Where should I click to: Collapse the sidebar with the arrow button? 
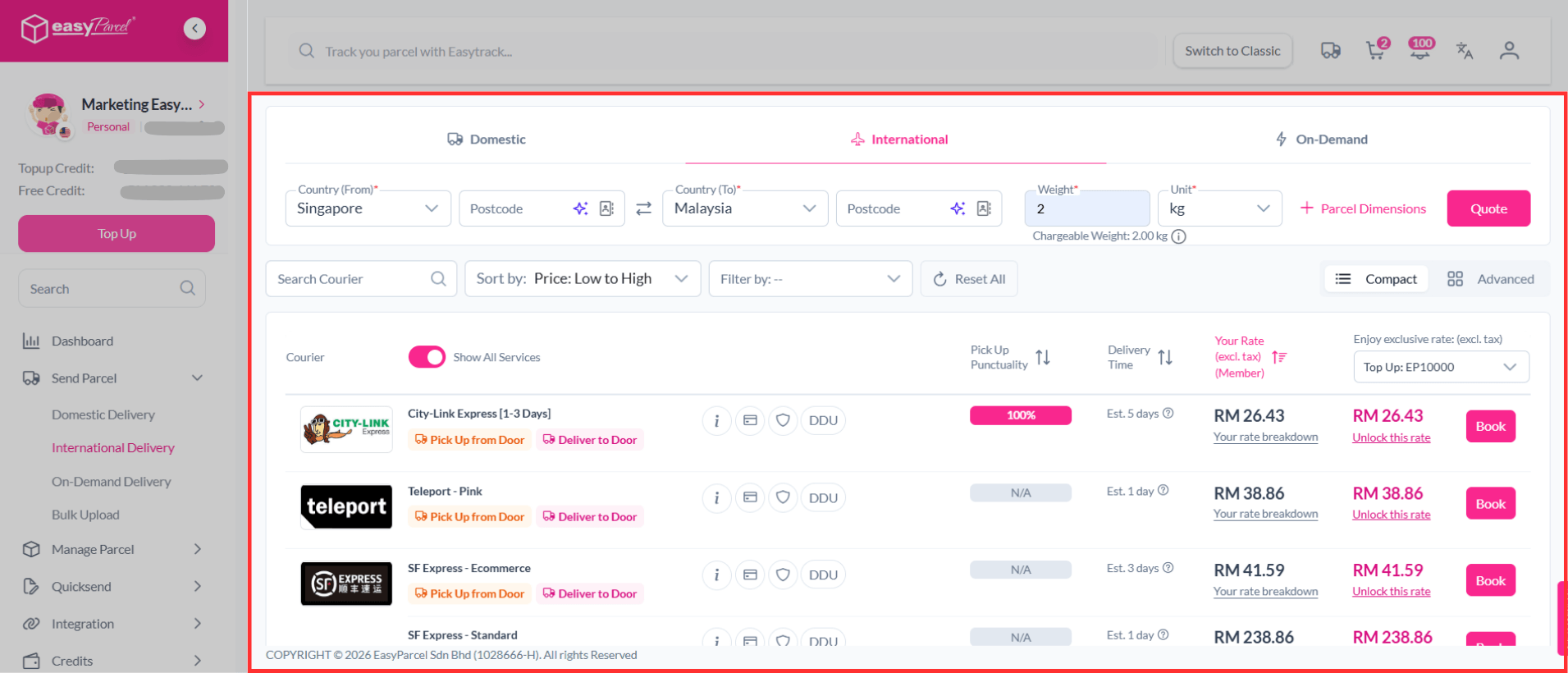pos(194,29)
